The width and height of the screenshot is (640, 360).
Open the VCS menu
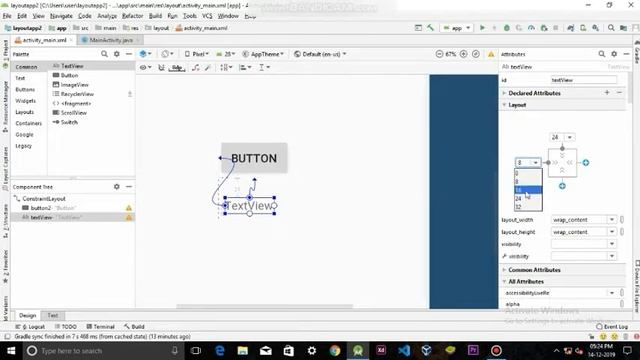207,16
